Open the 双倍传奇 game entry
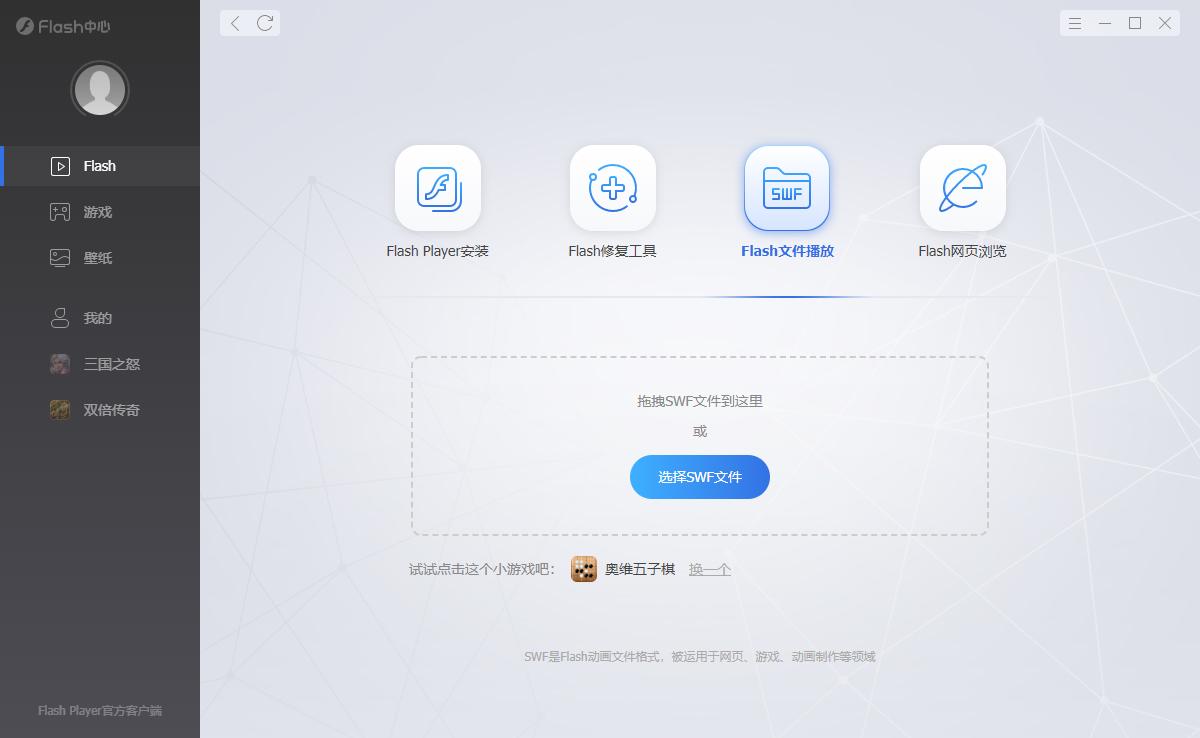Image resolution: width=1200 pixels, height=738 pixels. [x=100, y=410]
